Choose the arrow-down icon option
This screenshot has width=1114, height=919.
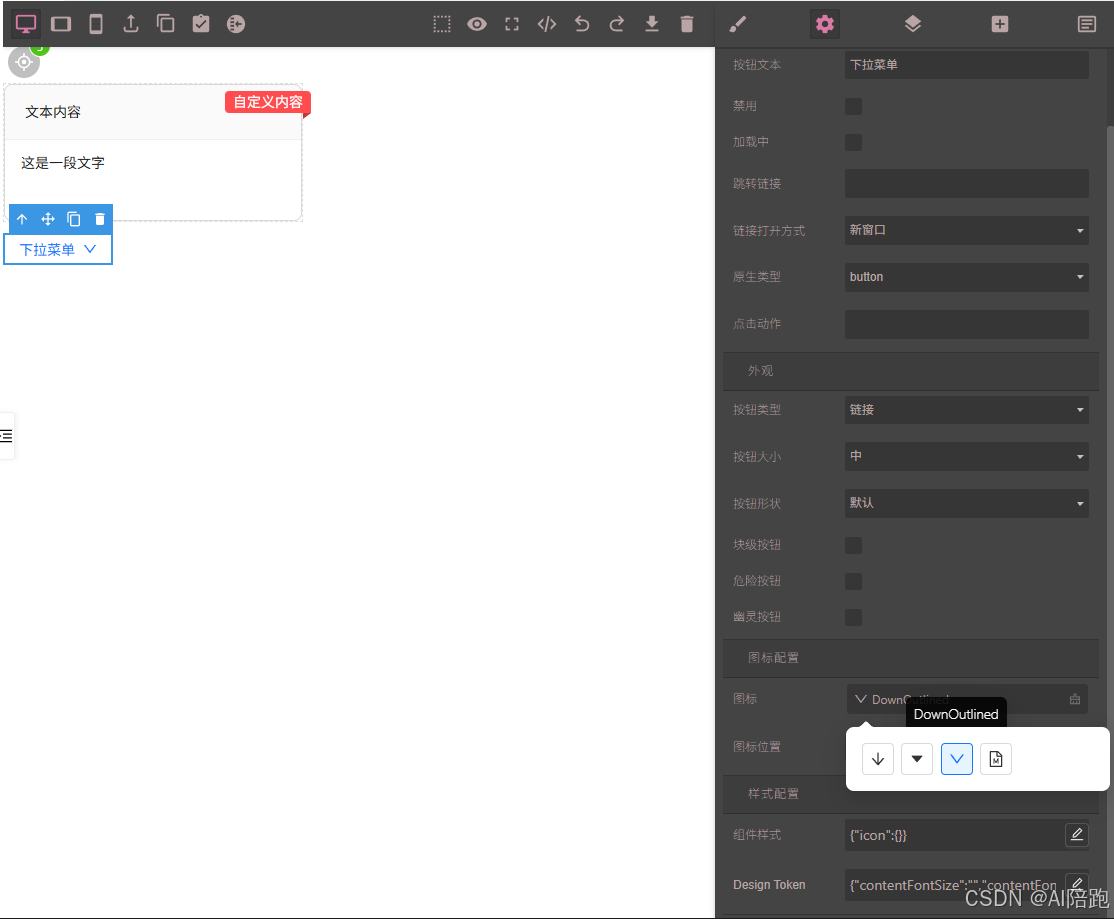[878, 759]
